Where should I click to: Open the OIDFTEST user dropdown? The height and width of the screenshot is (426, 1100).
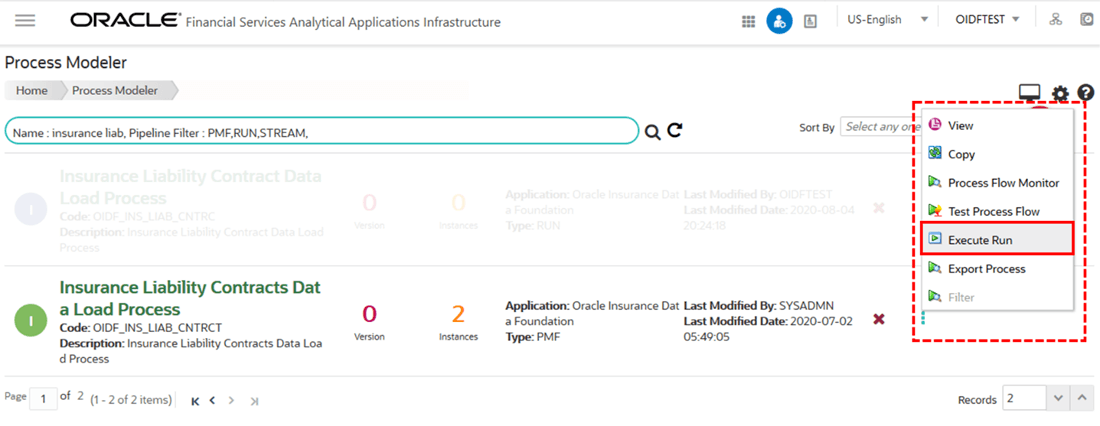988,20
